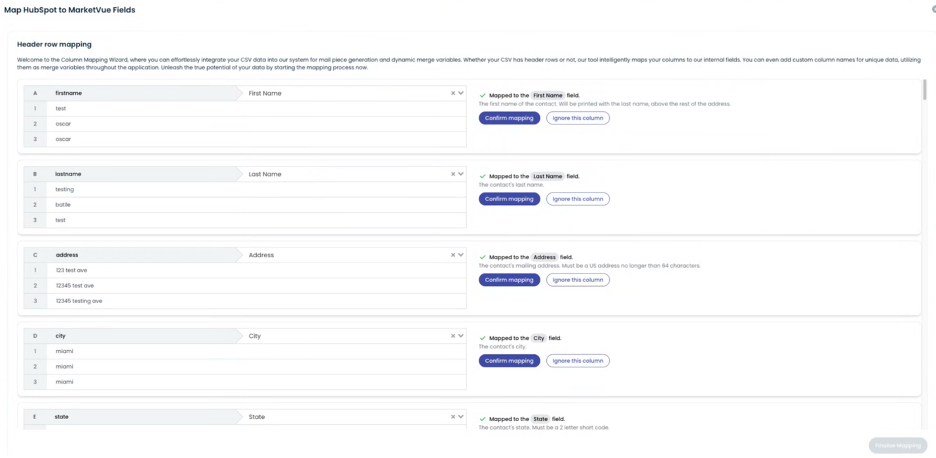Ignore the firstname column
The width and height of the screenshot is (936, 458).
tap(578, 118)
